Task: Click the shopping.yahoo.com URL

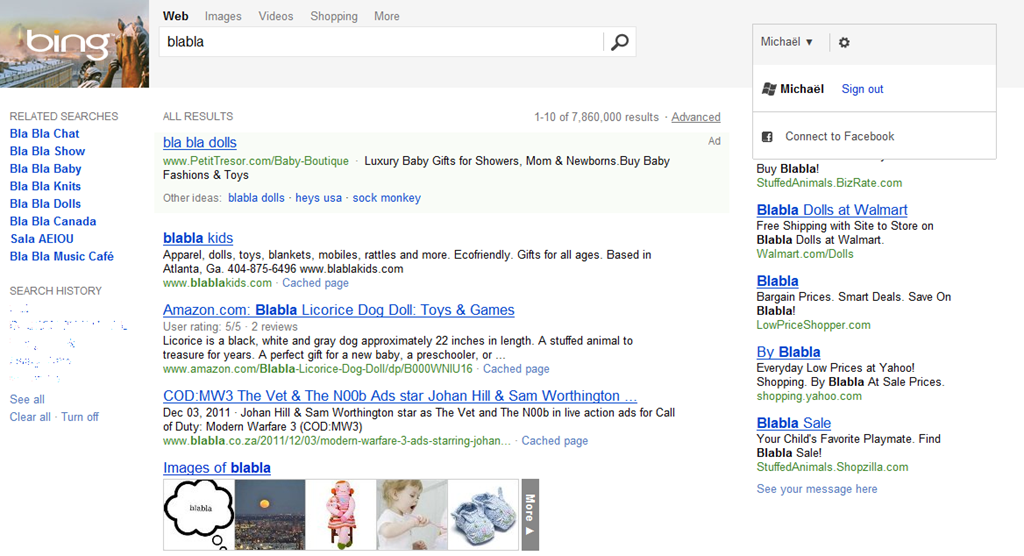Action: (x=808, y=396)
